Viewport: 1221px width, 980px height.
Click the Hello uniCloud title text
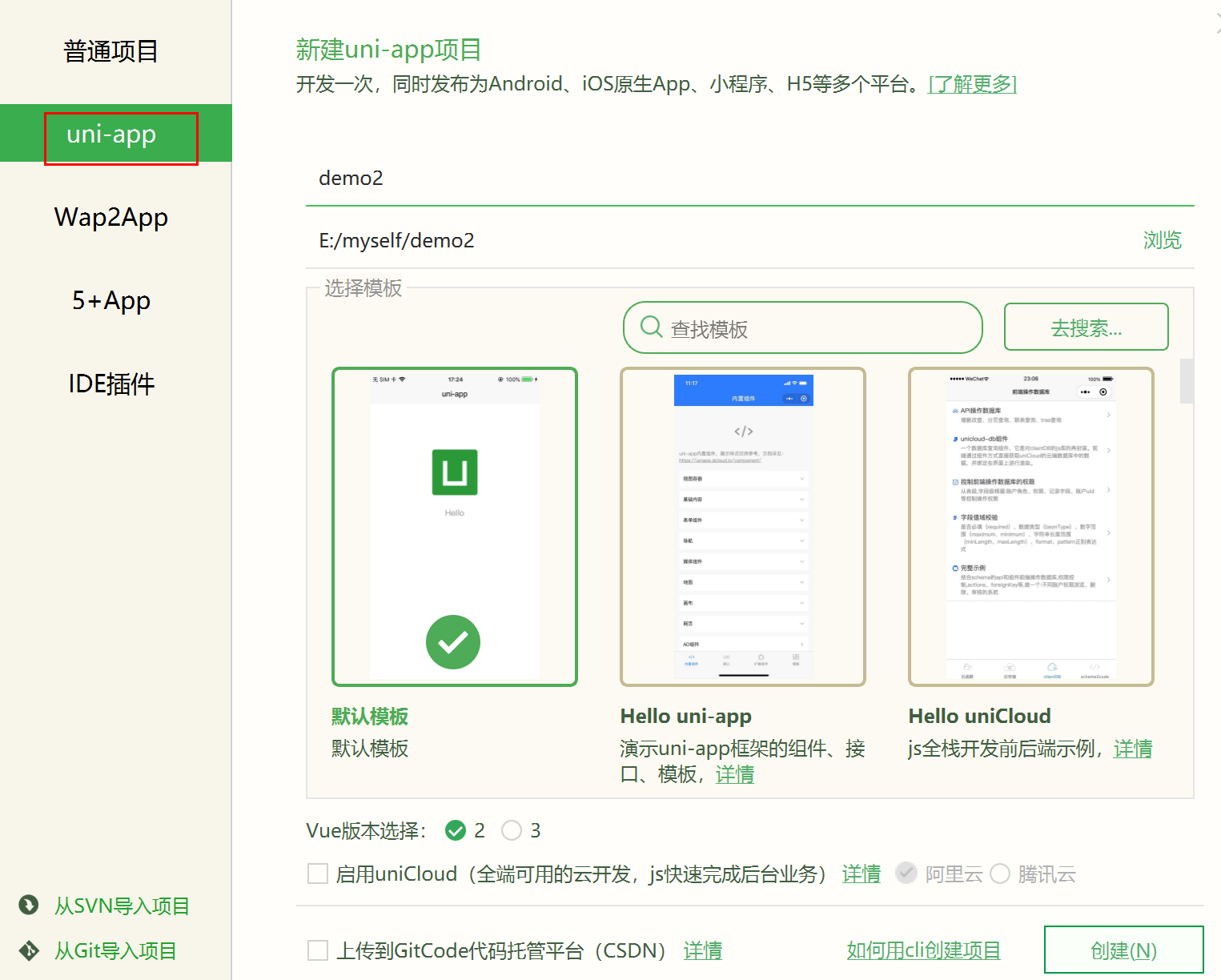pyautogui.click(x=980, y=717)
